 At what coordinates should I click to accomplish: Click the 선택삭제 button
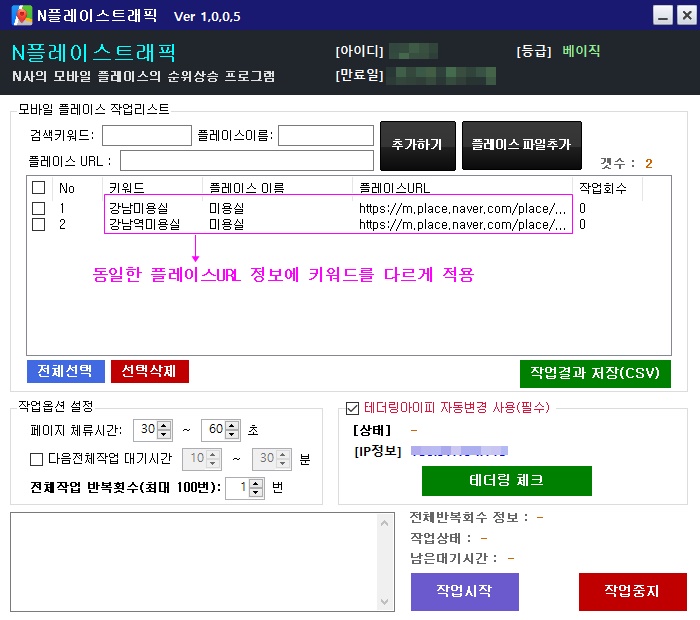150,371
